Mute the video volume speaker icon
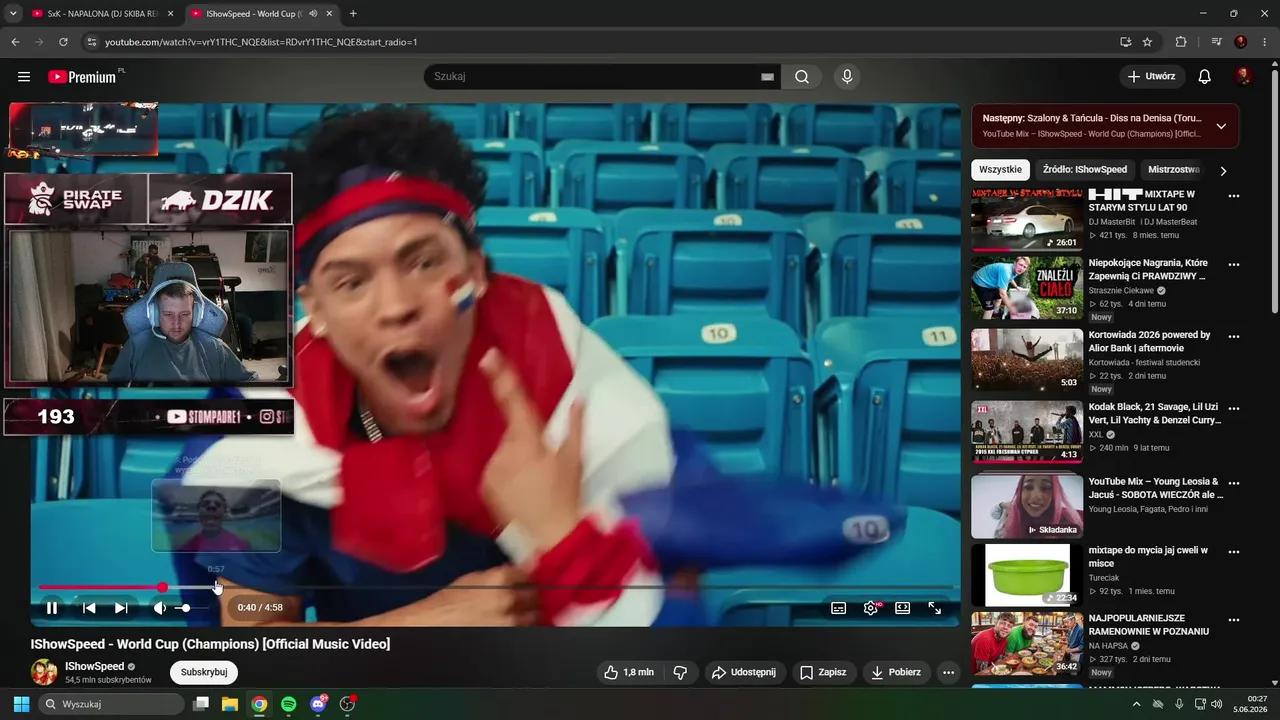The width and height of the screenshot is (1280, 720). point(159,608)
